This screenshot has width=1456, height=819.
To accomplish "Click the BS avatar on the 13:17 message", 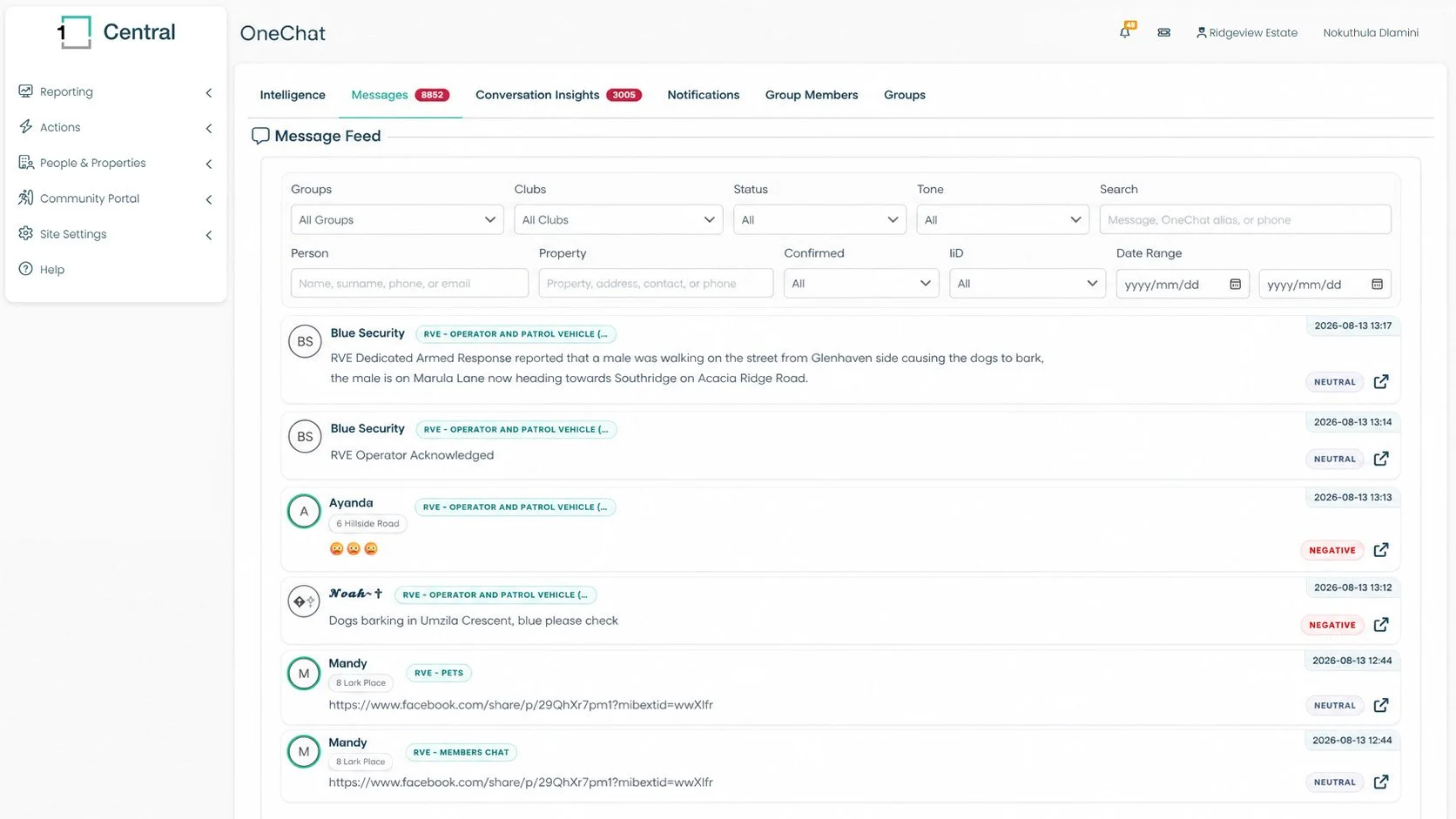I will click(305, 342).
